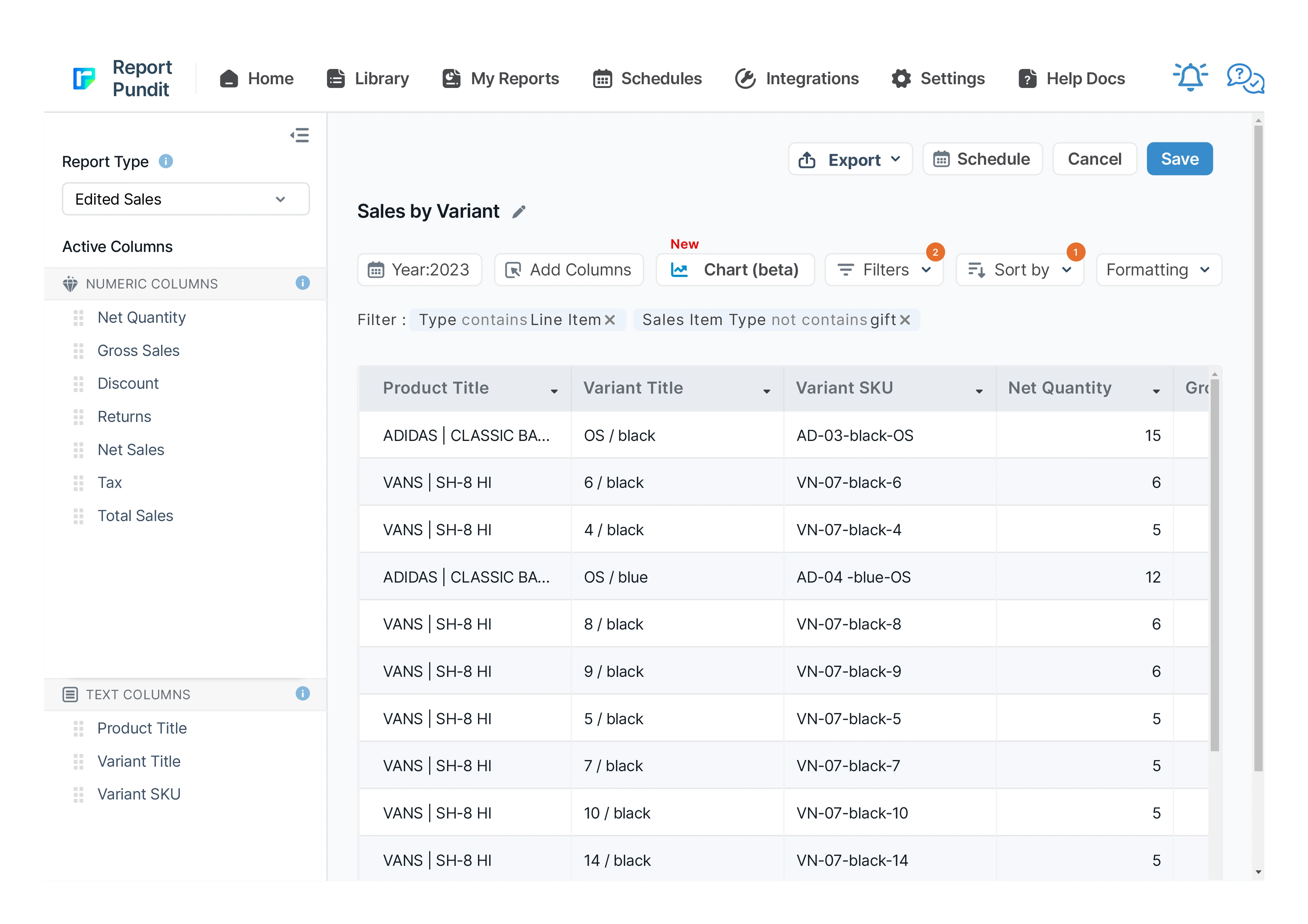Click the Numeric Columns info icon
This screenshot has width=1308, height=924.
click(x=302, y=283)
